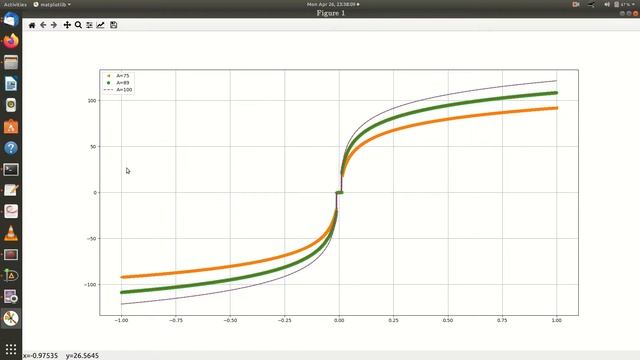This screenshot has height=360, width=640.
Task: Reset the plot to its original view (Home)
Action: [32, 25]
